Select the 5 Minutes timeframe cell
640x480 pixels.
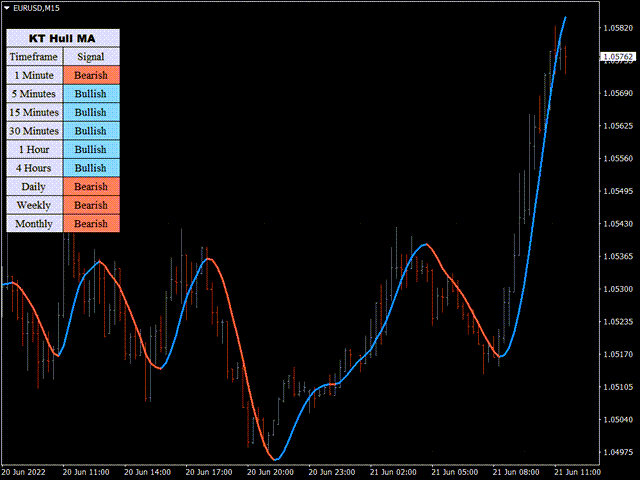coord(34,94)
